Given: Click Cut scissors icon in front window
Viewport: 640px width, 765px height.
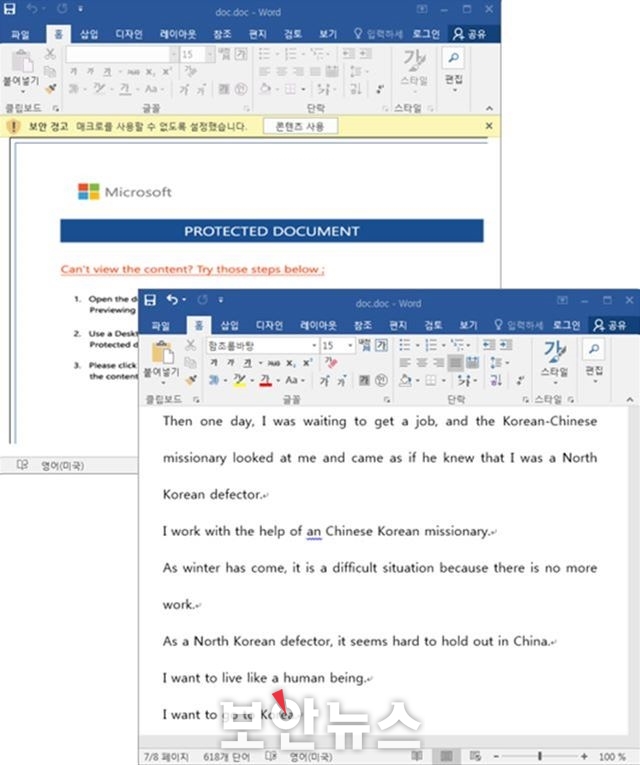Looking at the screenshot, I should tap(190, 345).
